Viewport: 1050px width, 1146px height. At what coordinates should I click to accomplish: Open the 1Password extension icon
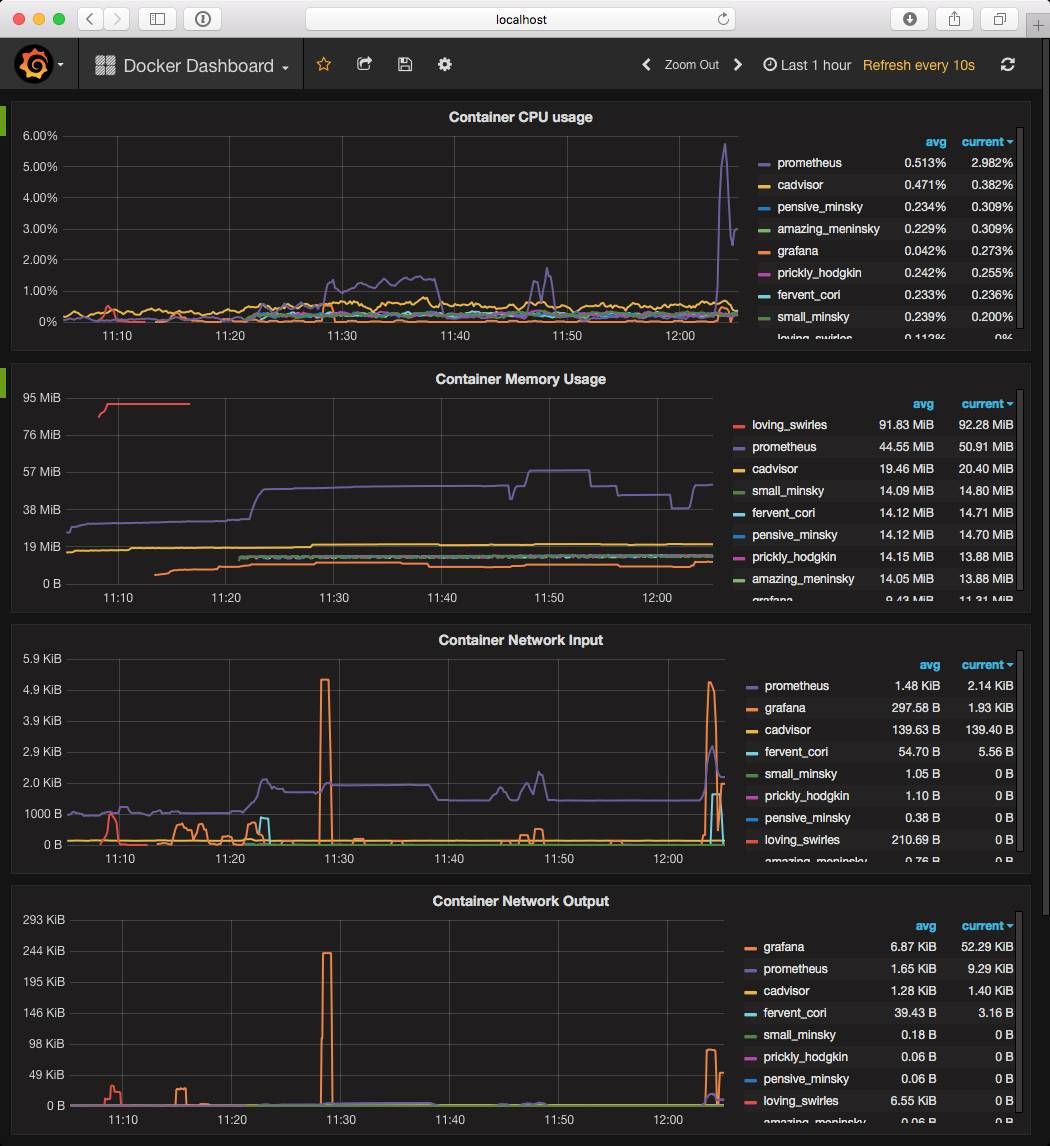[x=202, y=19]
